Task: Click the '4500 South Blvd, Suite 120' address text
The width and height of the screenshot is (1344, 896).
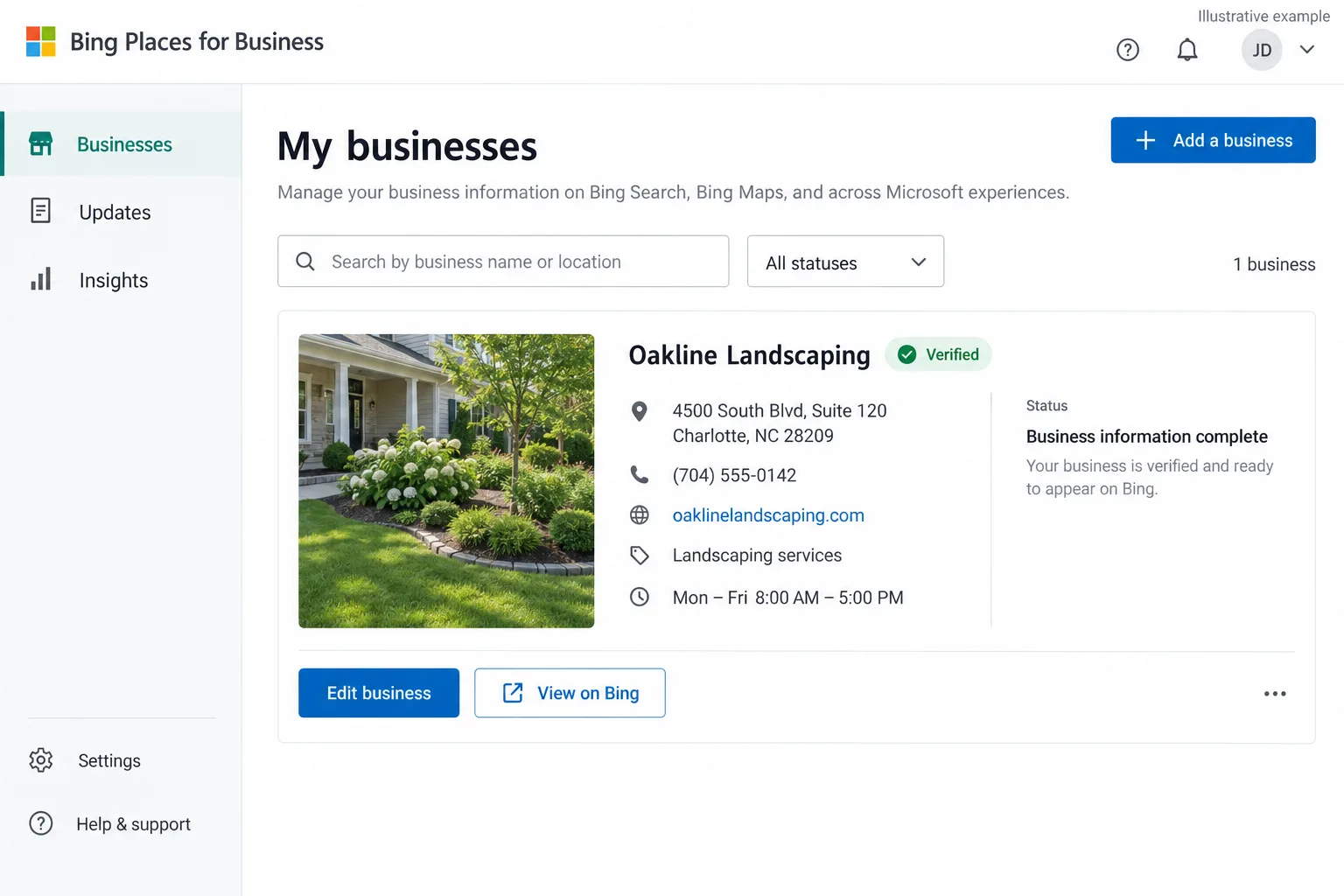Action: tap(780, 410)
